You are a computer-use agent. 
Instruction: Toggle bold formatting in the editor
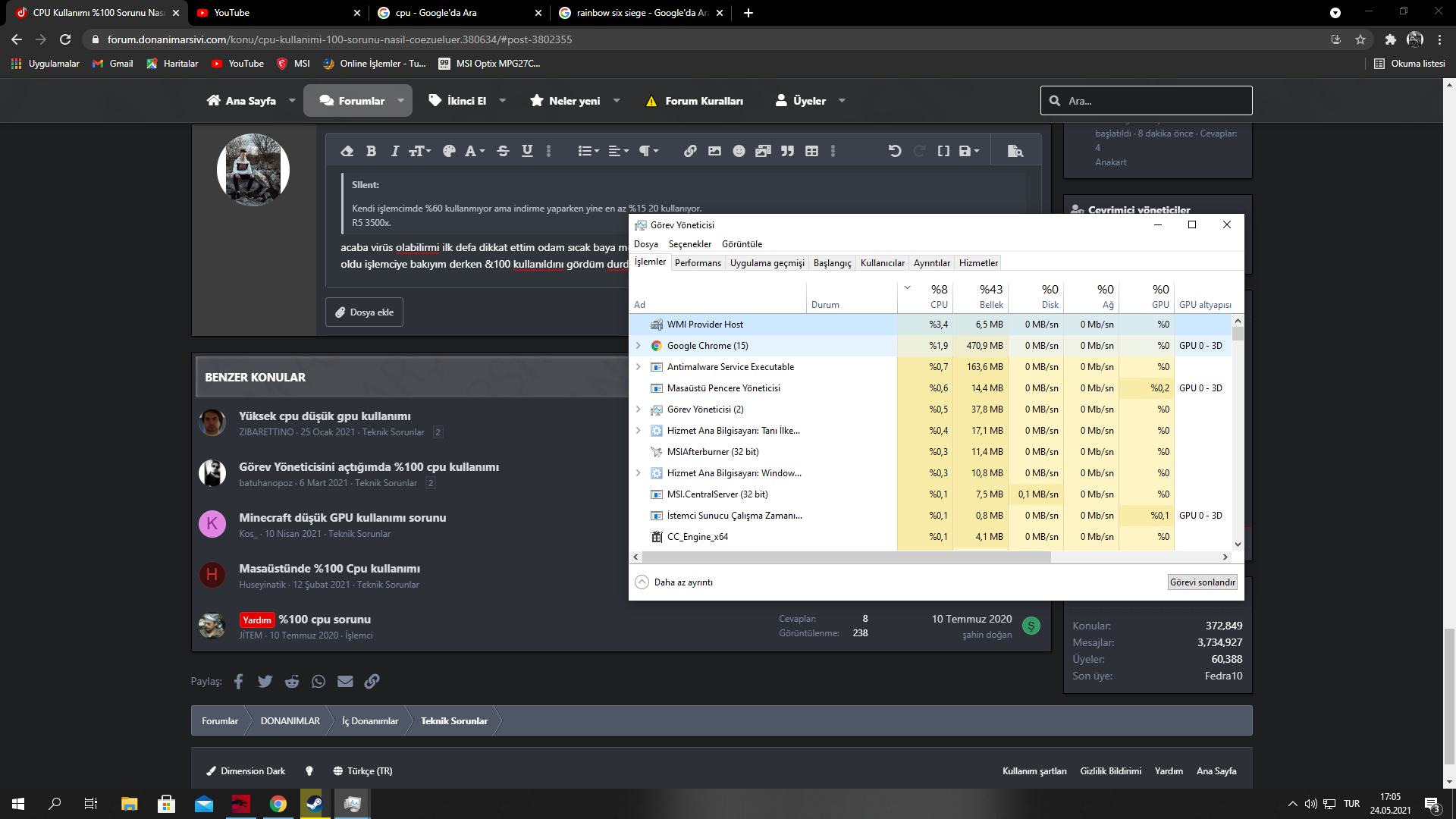pyautogui.click(x=371, y=151)
